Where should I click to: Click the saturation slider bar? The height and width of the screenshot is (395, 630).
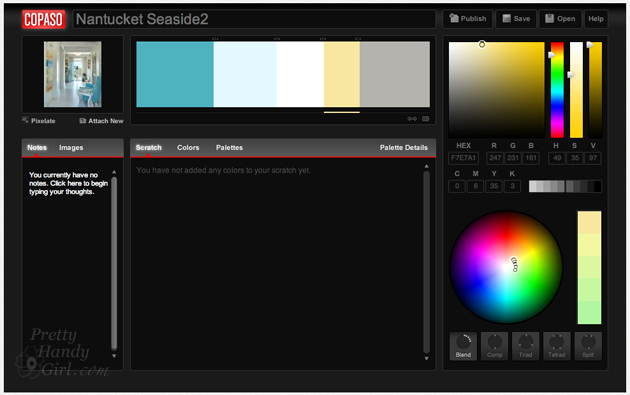pyautogui.click(x=576, y=90)
